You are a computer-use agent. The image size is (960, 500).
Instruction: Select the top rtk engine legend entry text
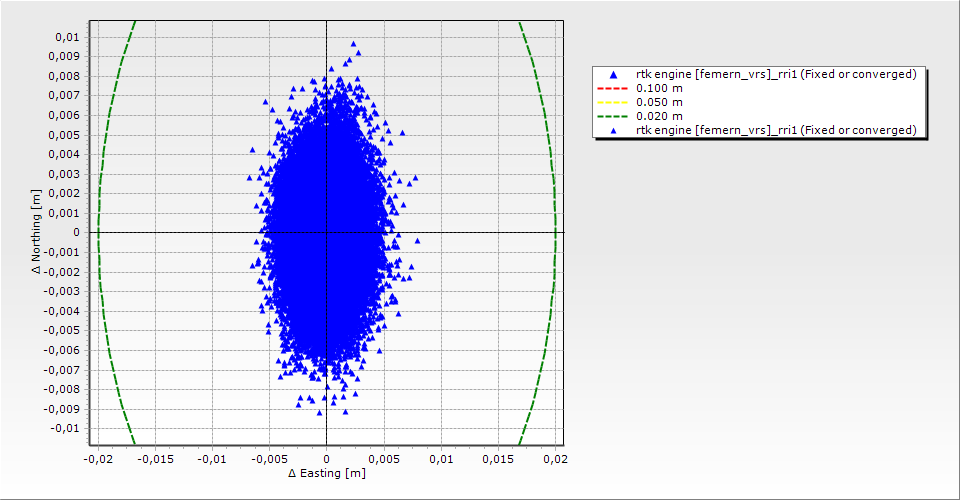(776, 74)
